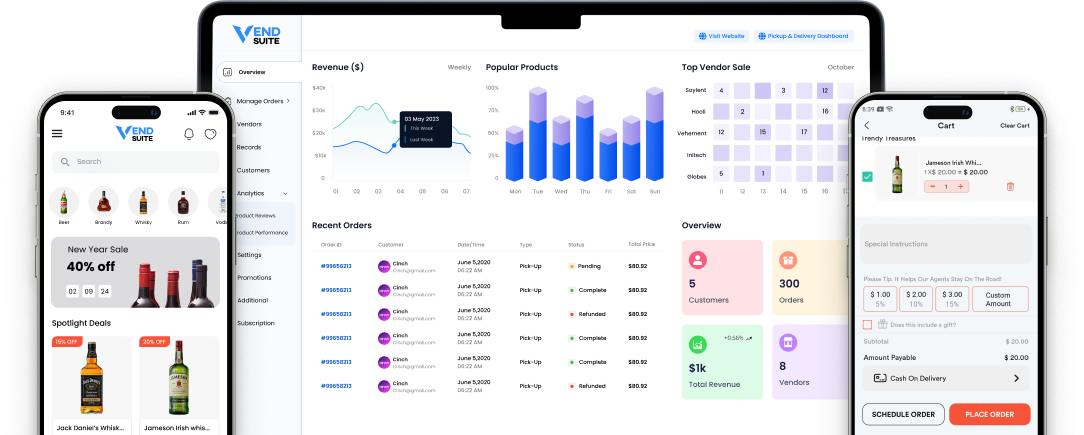Tap the notification bell icon
This screenshot has height=435, width=1084.
[x=189, y=134]
